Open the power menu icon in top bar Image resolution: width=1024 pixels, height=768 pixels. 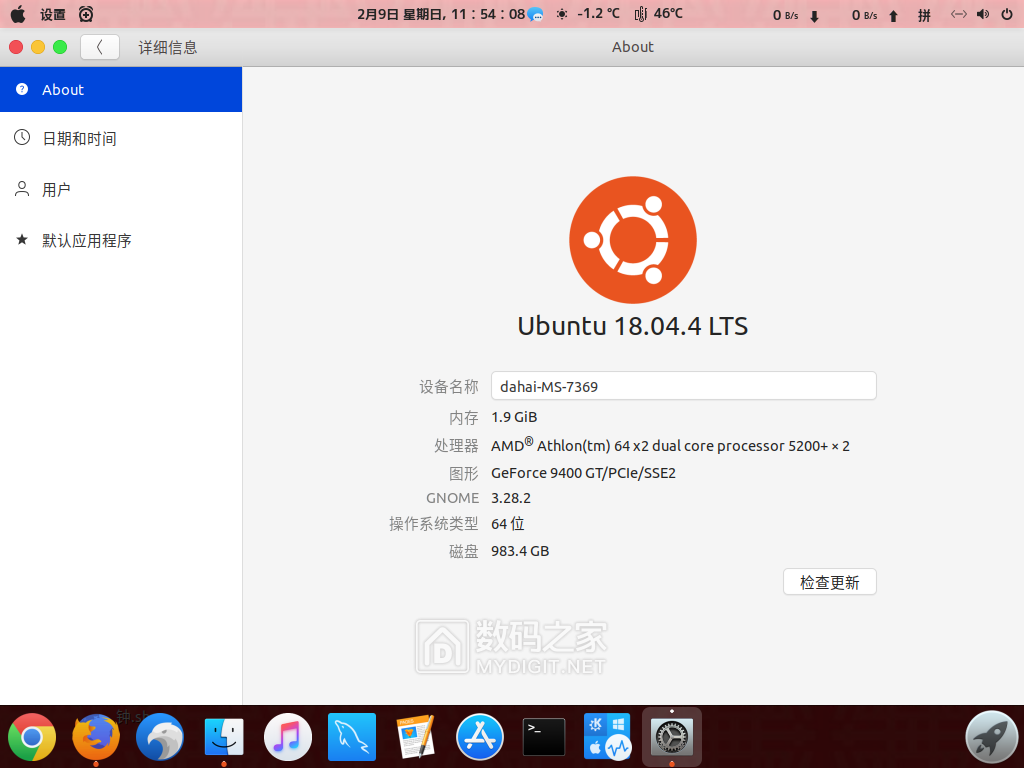[x=1006, y=14]
